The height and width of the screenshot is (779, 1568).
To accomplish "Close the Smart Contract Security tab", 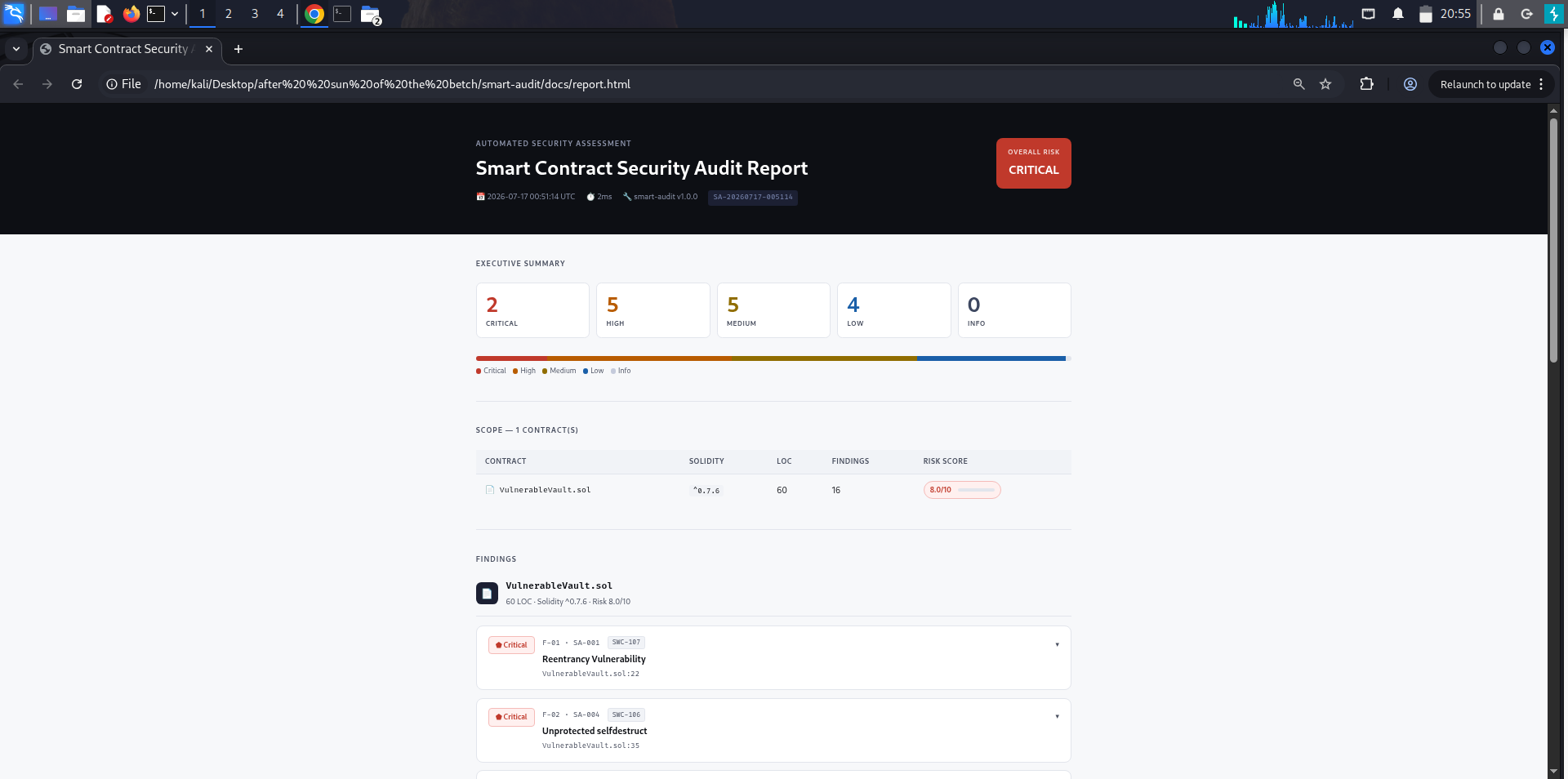I will pyautogui.click(x=209, y=49).
